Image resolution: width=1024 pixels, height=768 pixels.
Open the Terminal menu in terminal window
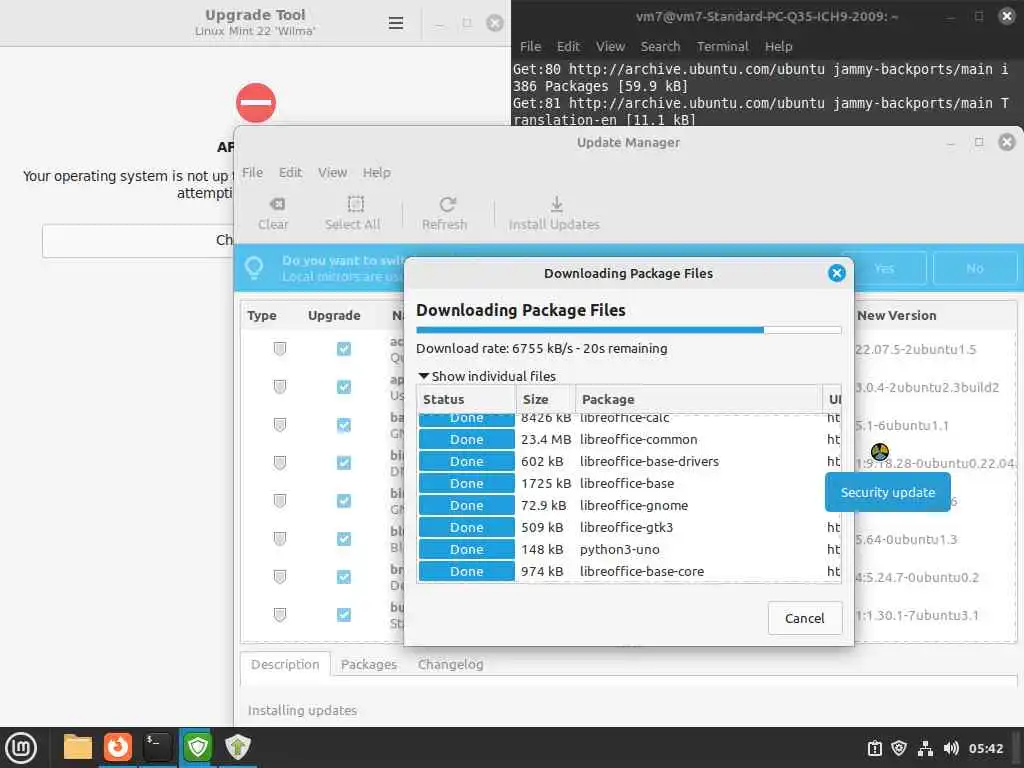coord(722,46)
